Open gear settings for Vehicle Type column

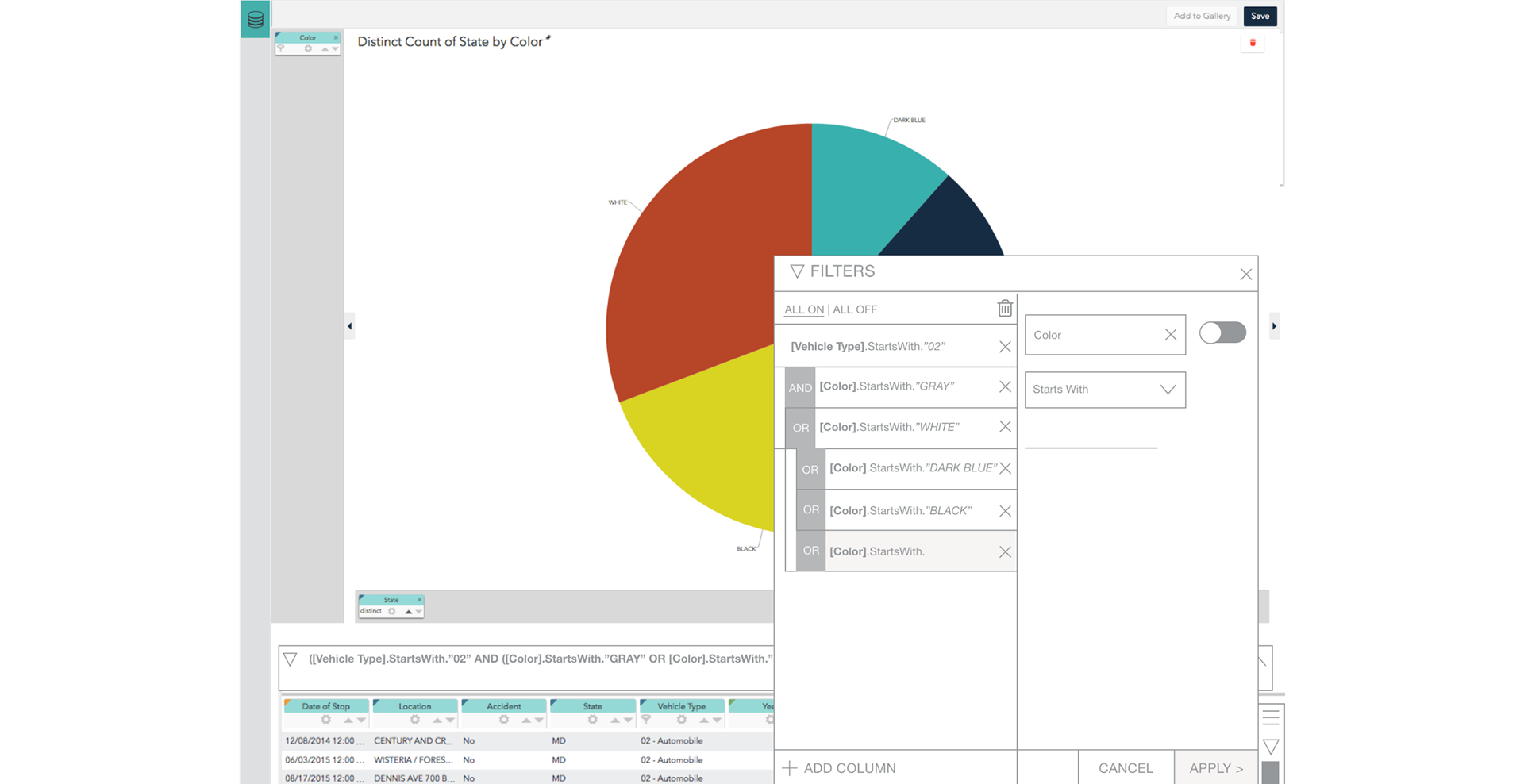[x=681, y=720]
